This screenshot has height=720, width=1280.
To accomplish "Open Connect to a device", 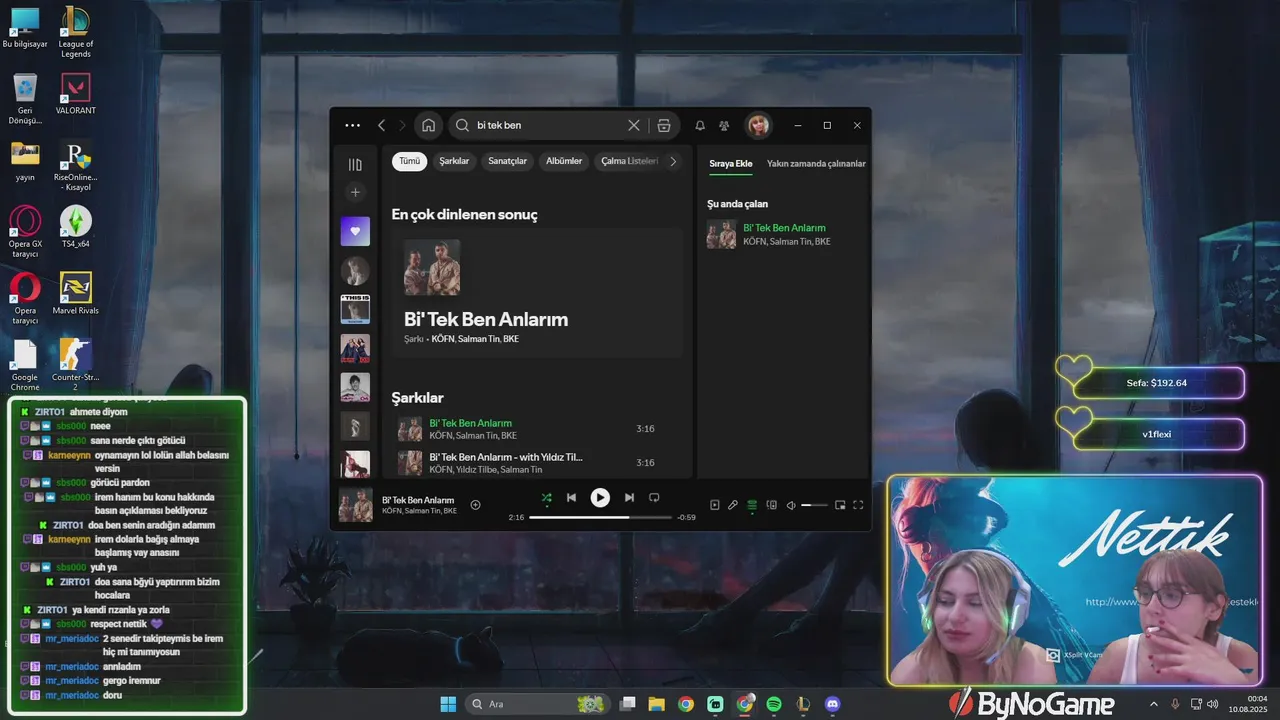I will coord(771,505).
